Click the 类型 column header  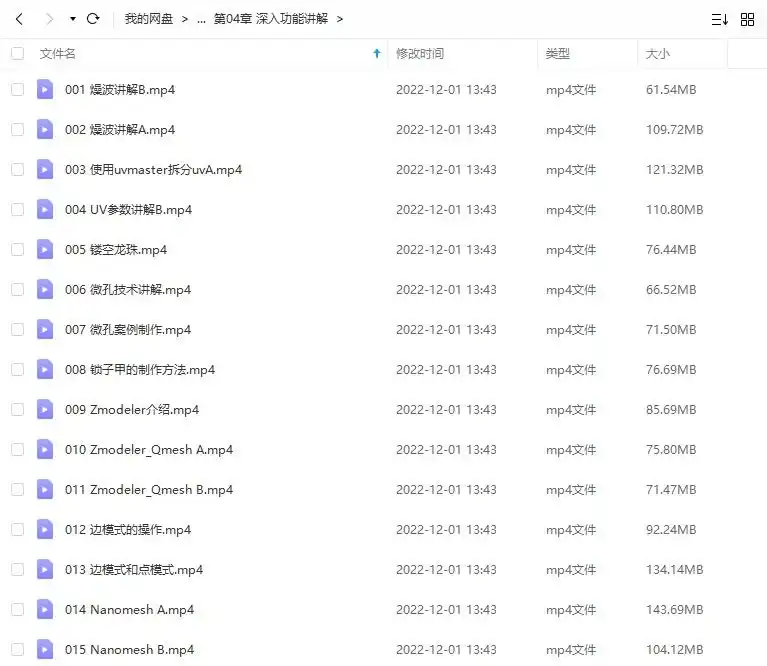pyautogui.click(x=558, y=54)
